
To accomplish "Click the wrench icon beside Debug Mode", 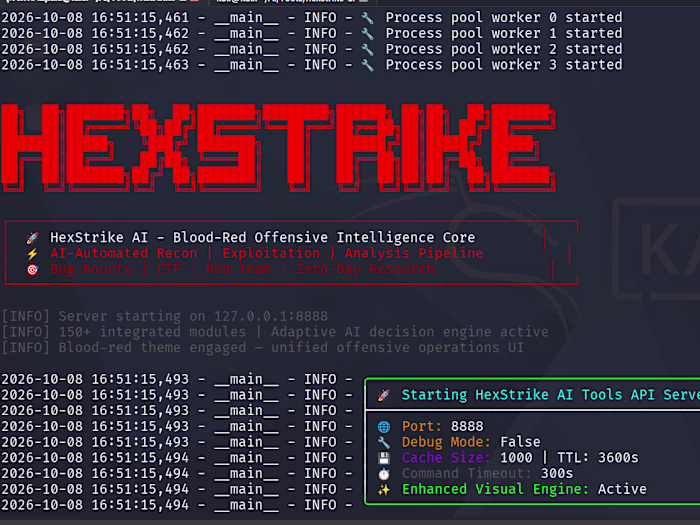I will (383, 442).
